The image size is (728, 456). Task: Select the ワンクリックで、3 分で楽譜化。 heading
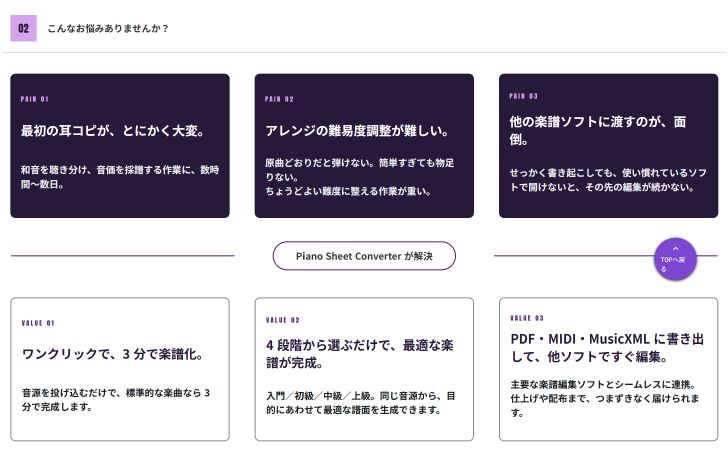(112, 354)
